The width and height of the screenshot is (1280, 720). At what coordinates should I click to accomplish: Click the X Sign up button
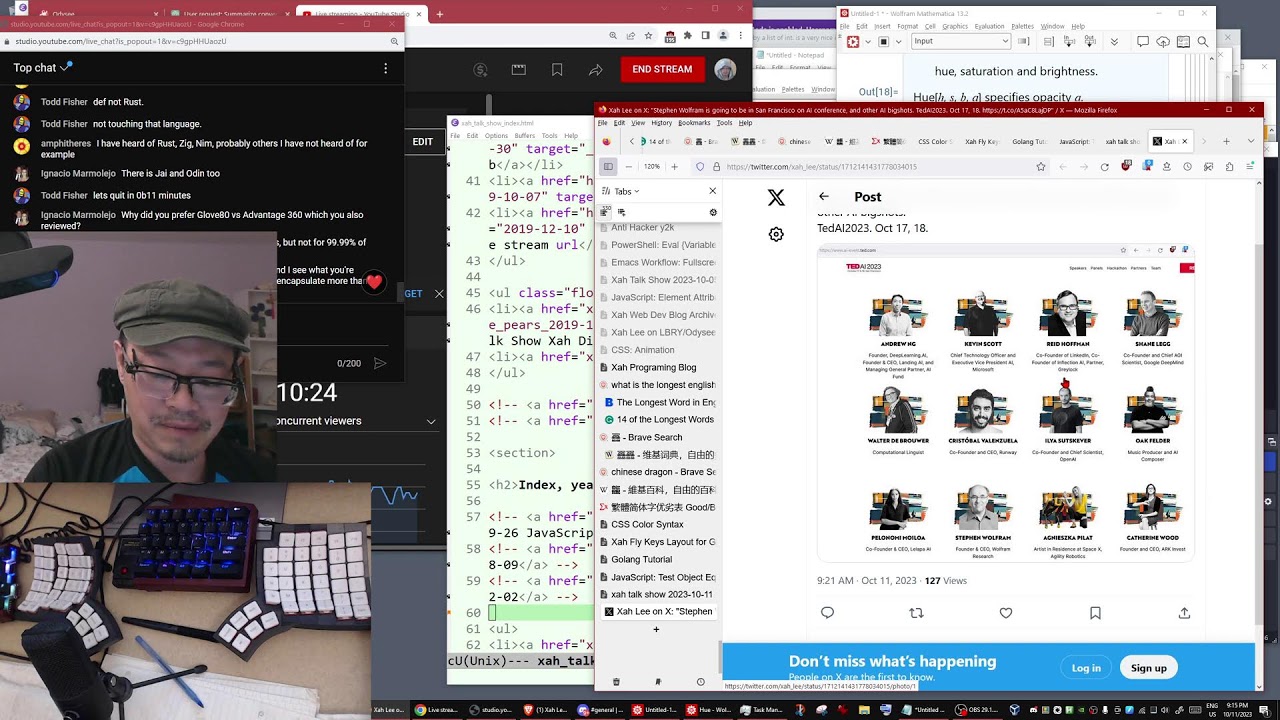[1148, 668]
